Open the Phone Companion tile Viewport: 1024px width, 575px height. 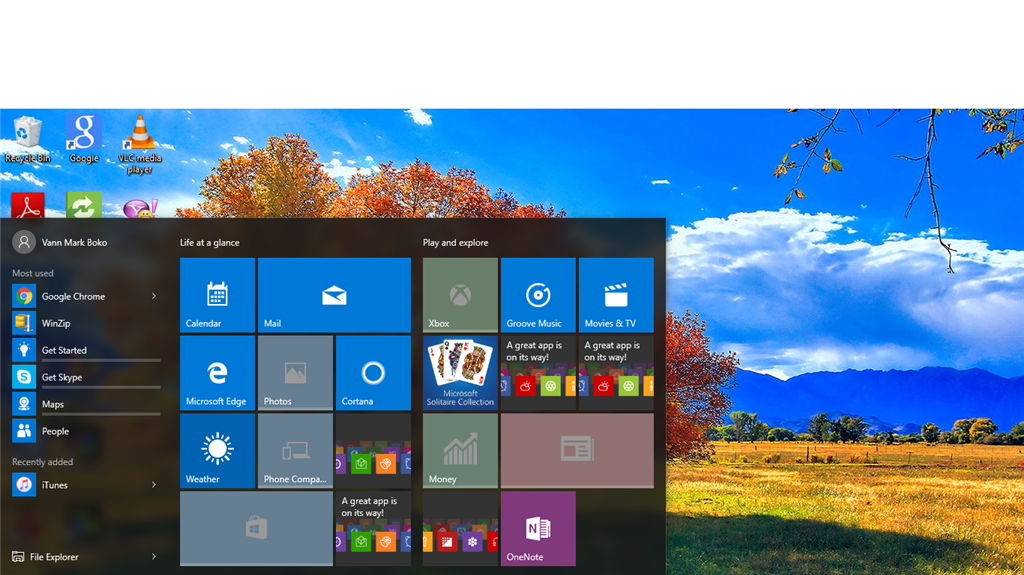click(295, 451)
